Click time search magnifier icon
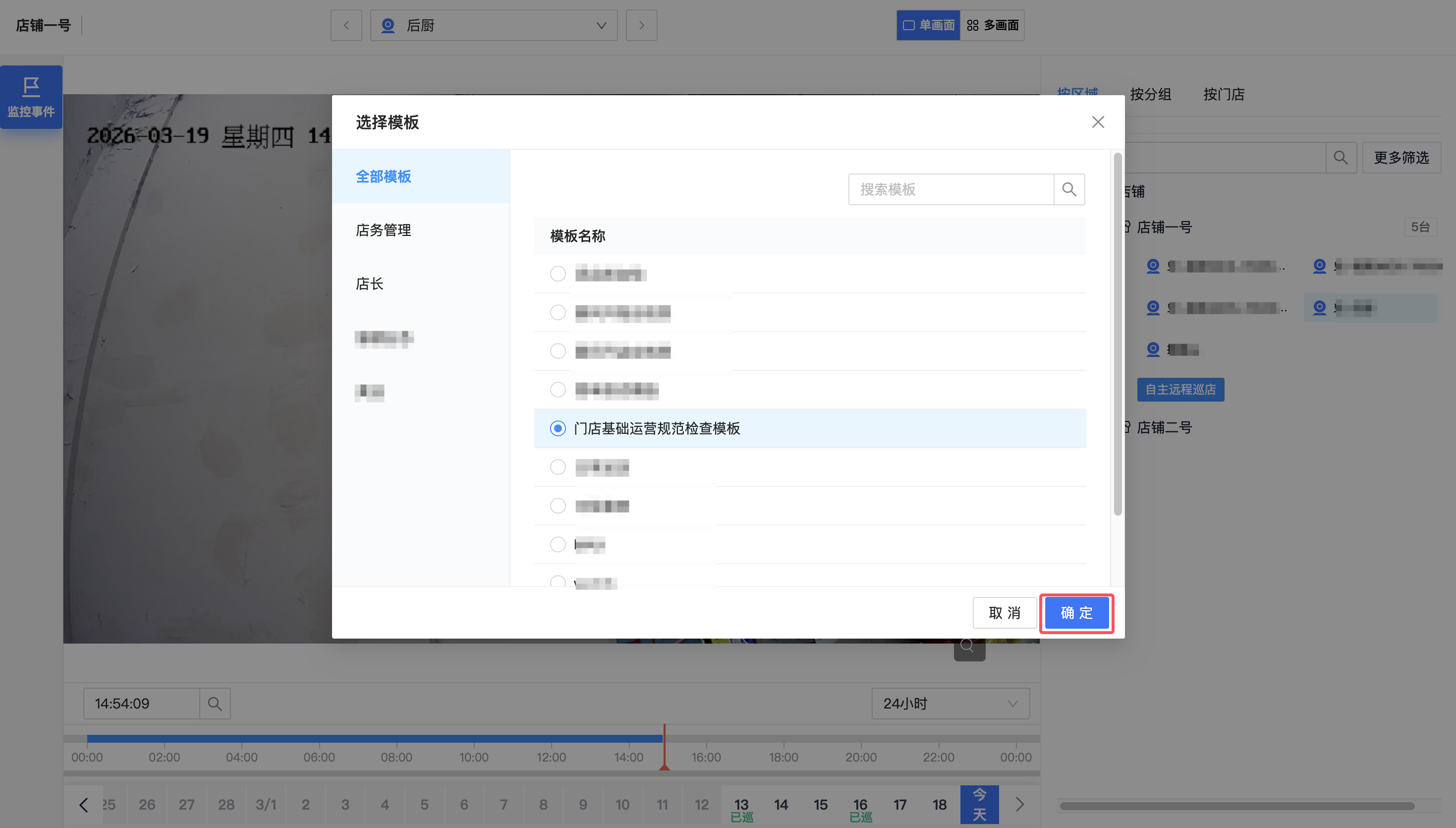Viewport: 1456px width, 828px height. click(x=215, y=704)
